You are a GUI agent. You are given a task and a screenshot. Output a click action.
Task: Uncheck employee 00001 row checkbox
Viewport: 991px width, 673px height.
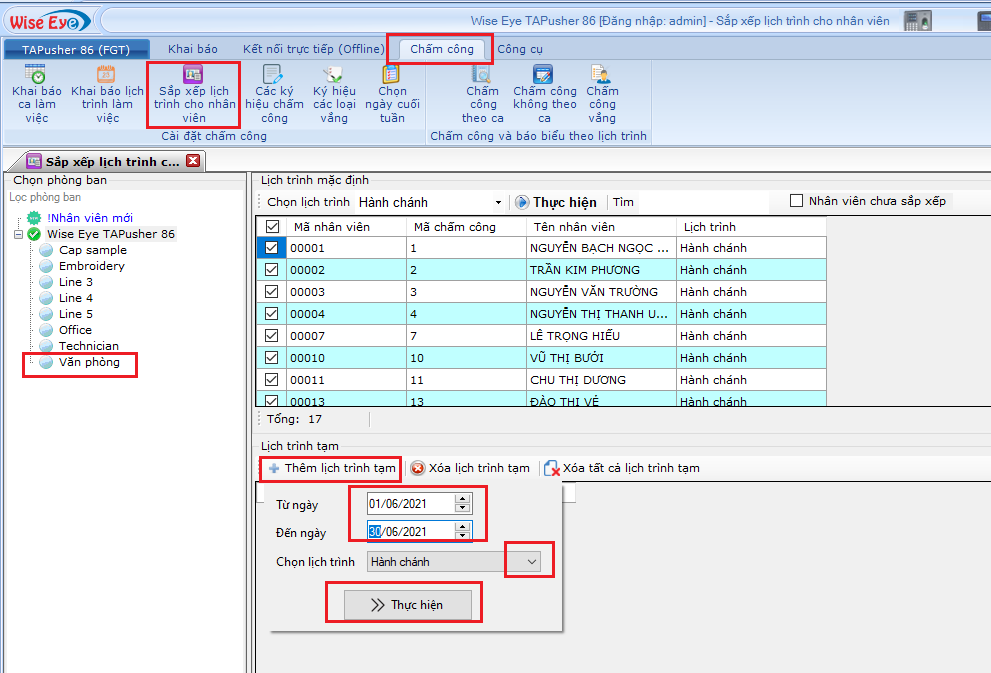[x=272, y=248]
